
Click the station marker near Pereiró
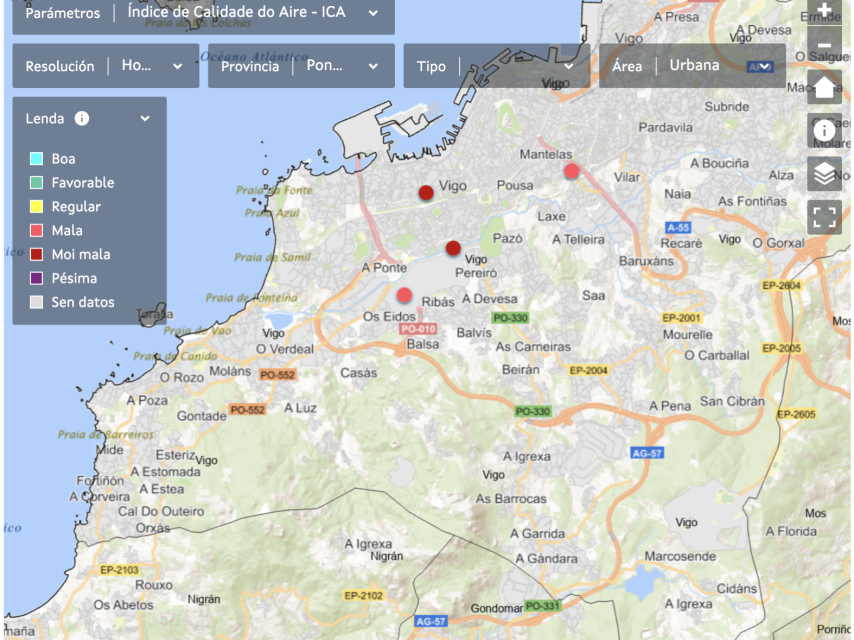(x=453, y=248)
